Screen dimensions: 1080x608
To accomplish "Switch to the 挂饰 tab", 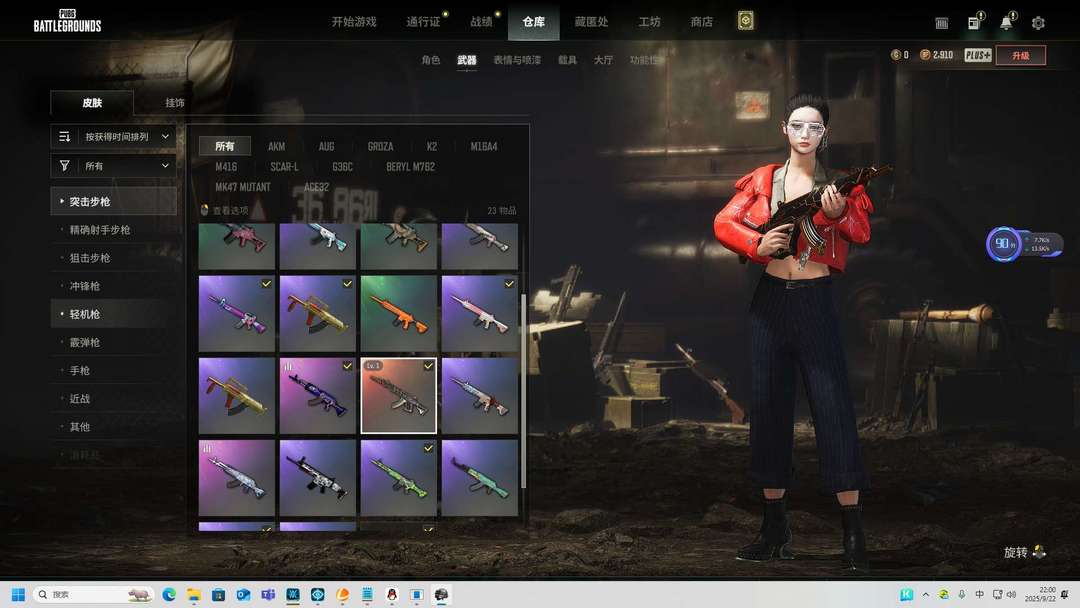I will [175, 103].
